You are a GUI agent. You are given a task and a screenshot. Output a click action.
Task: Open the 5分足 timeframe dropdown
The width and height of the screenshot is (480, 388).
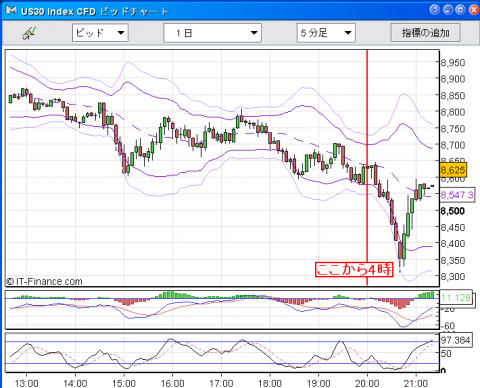326,33
